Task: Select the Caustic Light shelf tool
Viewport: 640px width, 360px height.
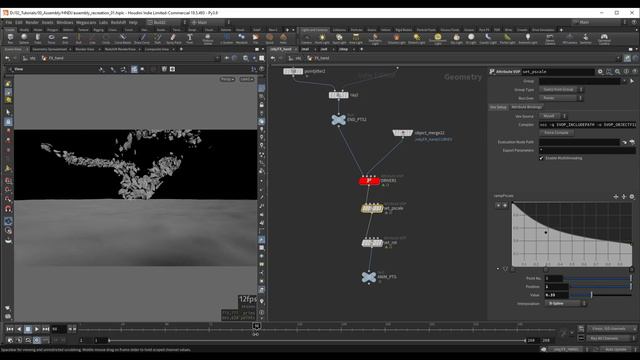Action: tap(488, 39)
